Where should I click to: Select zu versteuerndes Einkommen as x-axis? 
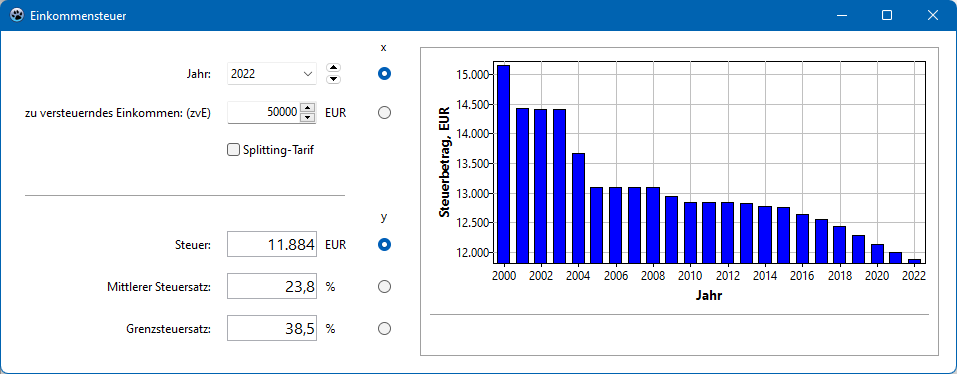tap(384, 113)
